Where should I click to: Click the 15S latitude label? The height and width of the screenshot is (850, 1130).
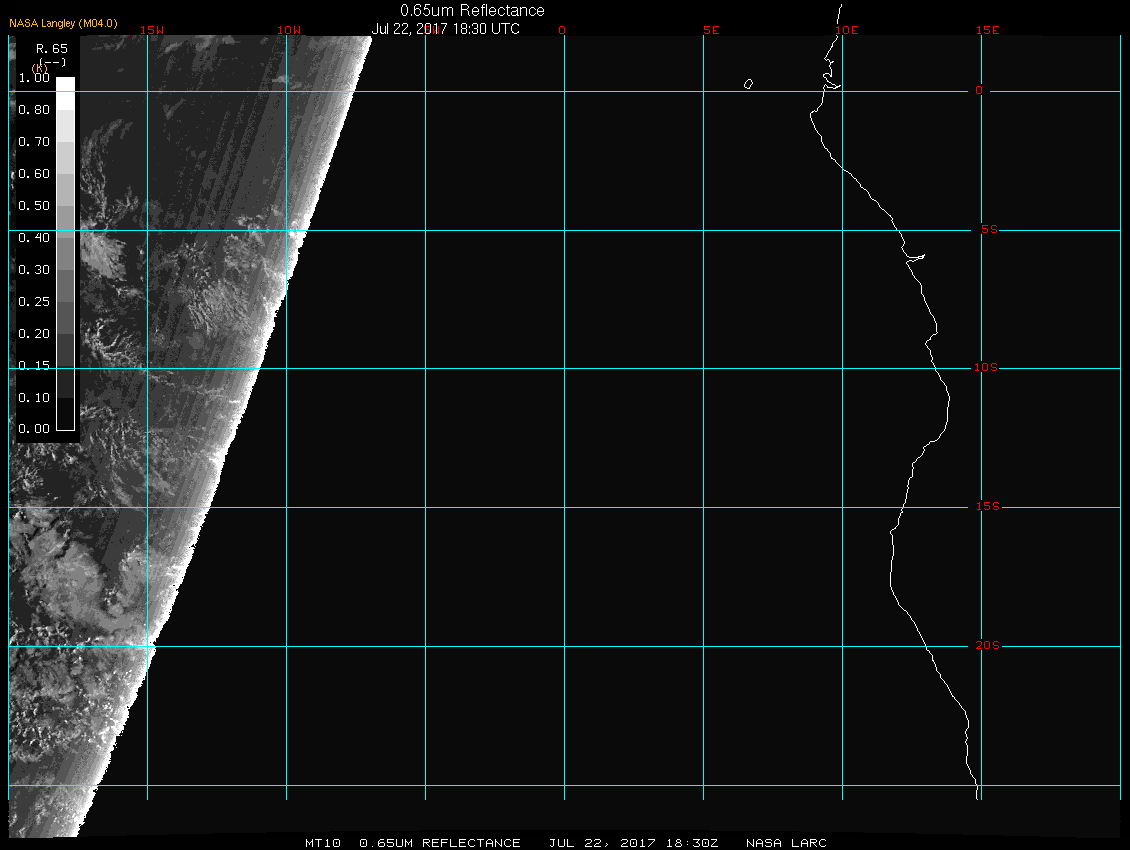tap(986, 507)
